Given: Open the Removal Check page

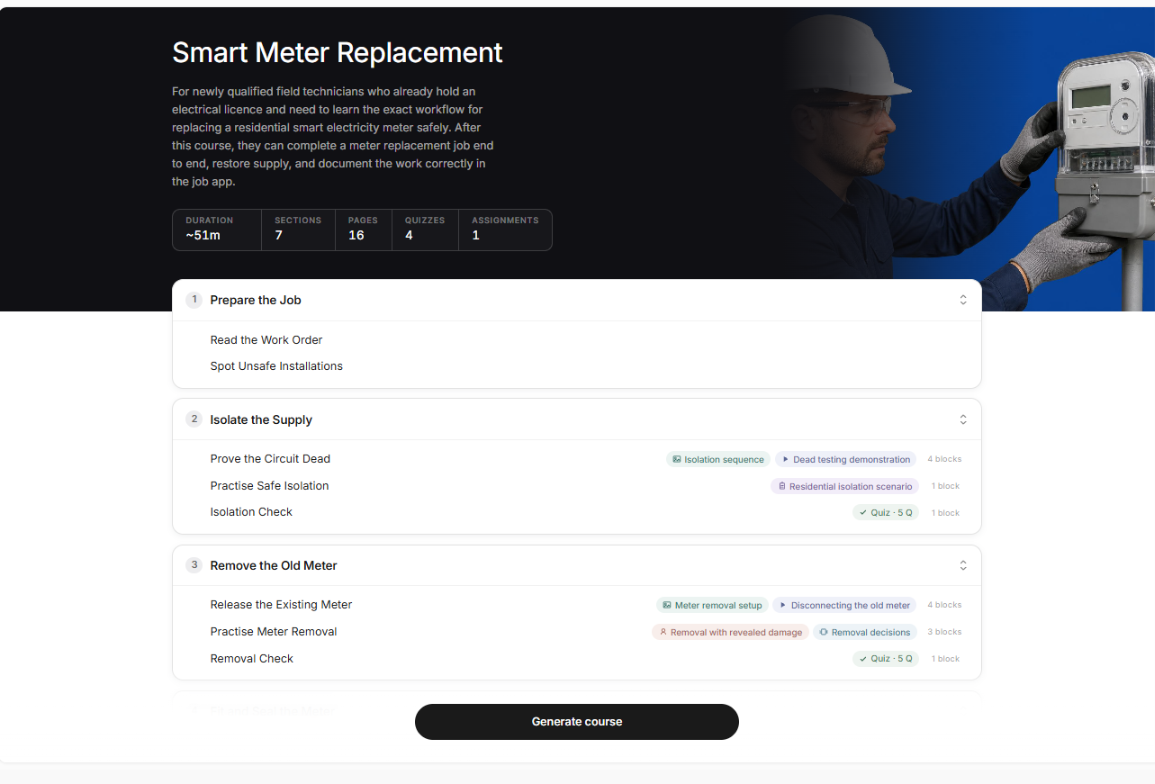Looking at the screenshot, I should pos(251,659).
